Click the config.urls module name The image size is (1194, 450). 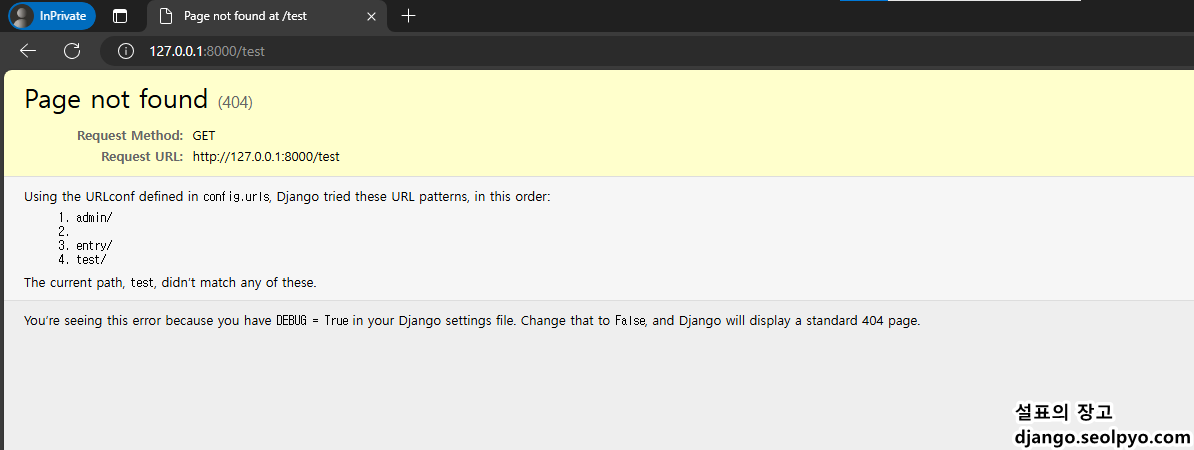point(236,197)
